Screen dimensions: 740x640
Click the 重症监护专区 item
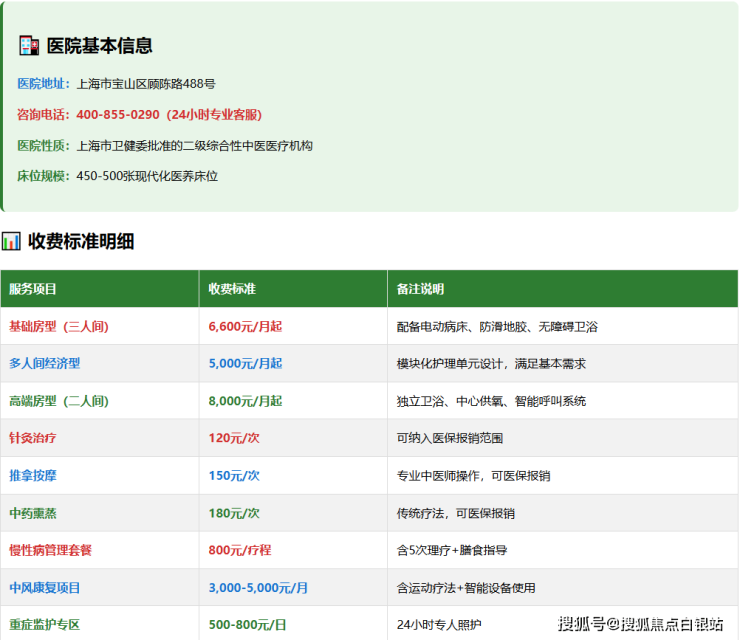tap(44, 625)
